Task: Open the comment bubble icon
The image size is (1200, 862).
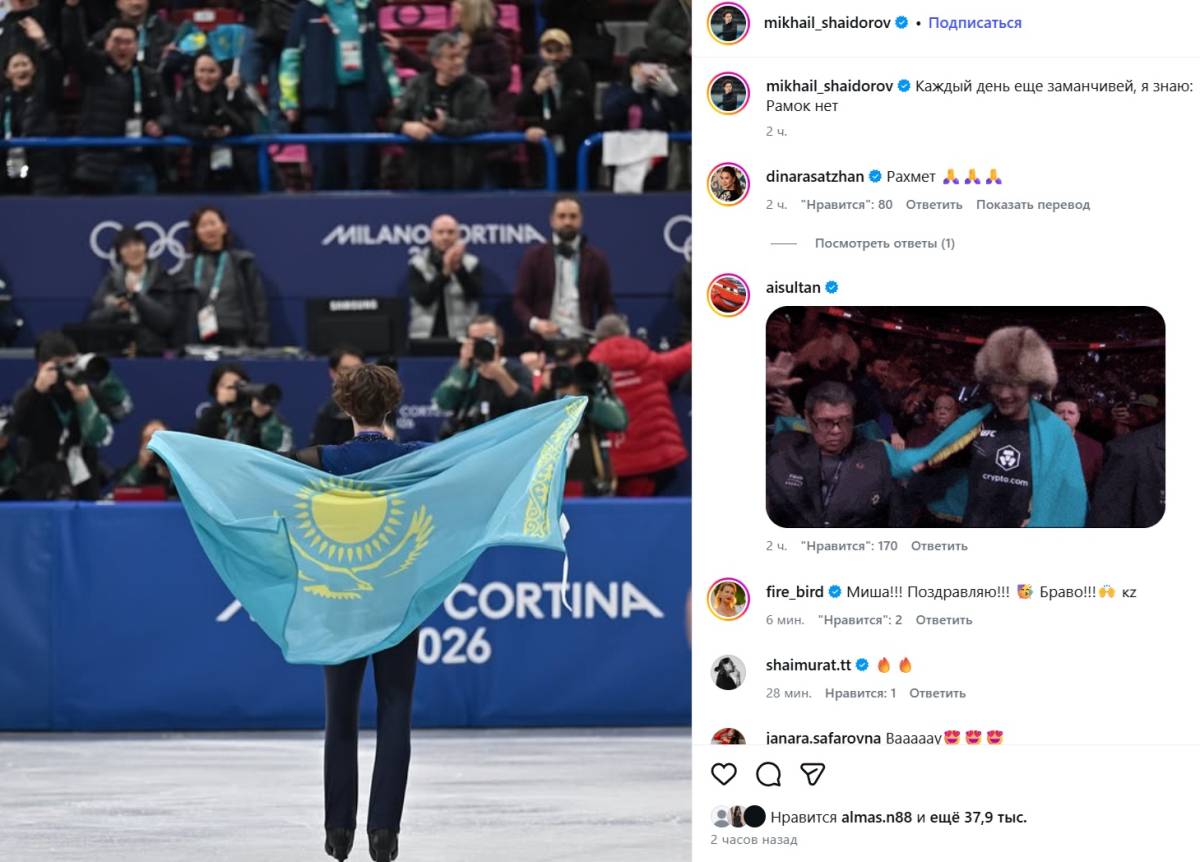Action: tap(768, 774)
